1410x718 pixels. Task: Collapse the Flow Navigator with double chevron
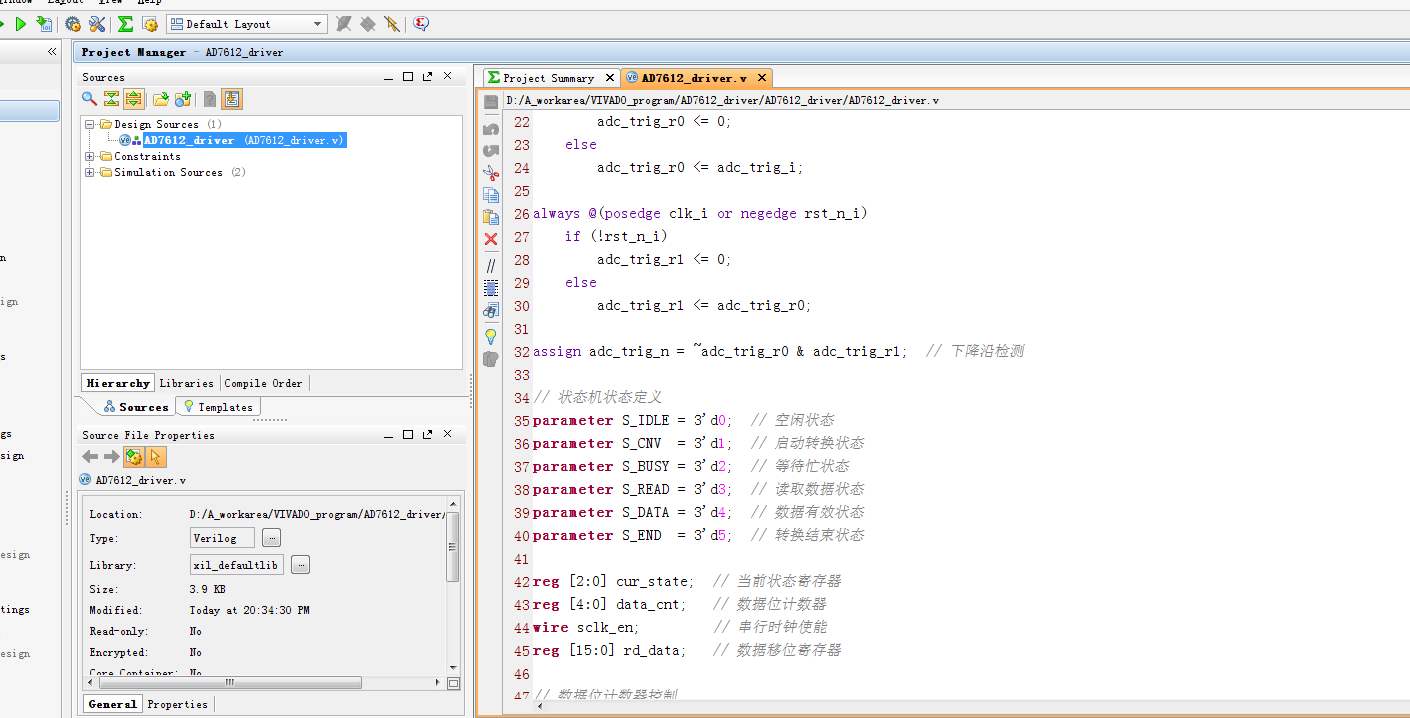coord(52,51)
